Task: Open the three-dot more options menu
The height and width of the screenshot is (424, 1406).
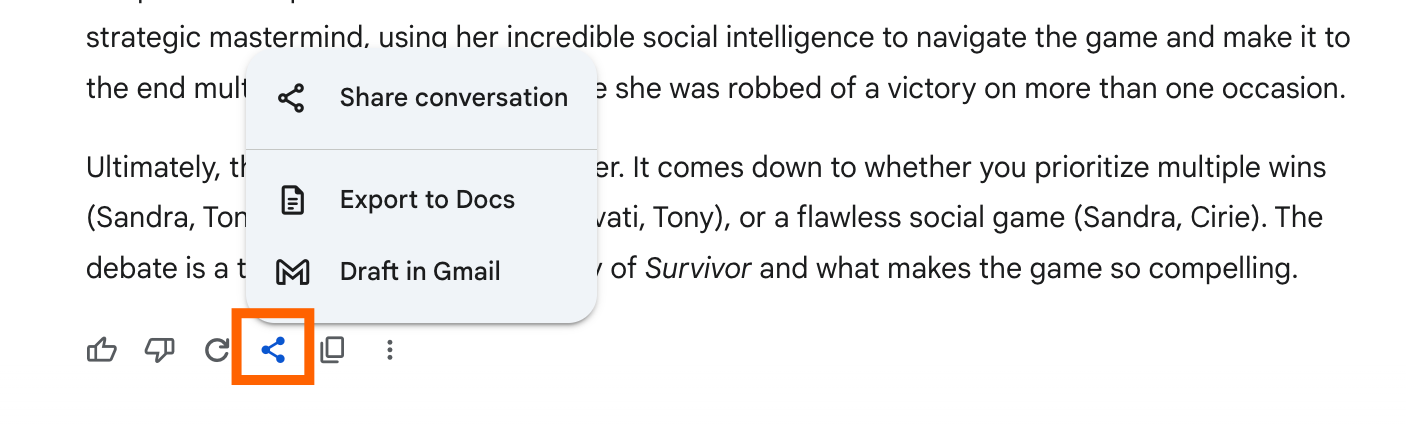Action: (390, 350)
